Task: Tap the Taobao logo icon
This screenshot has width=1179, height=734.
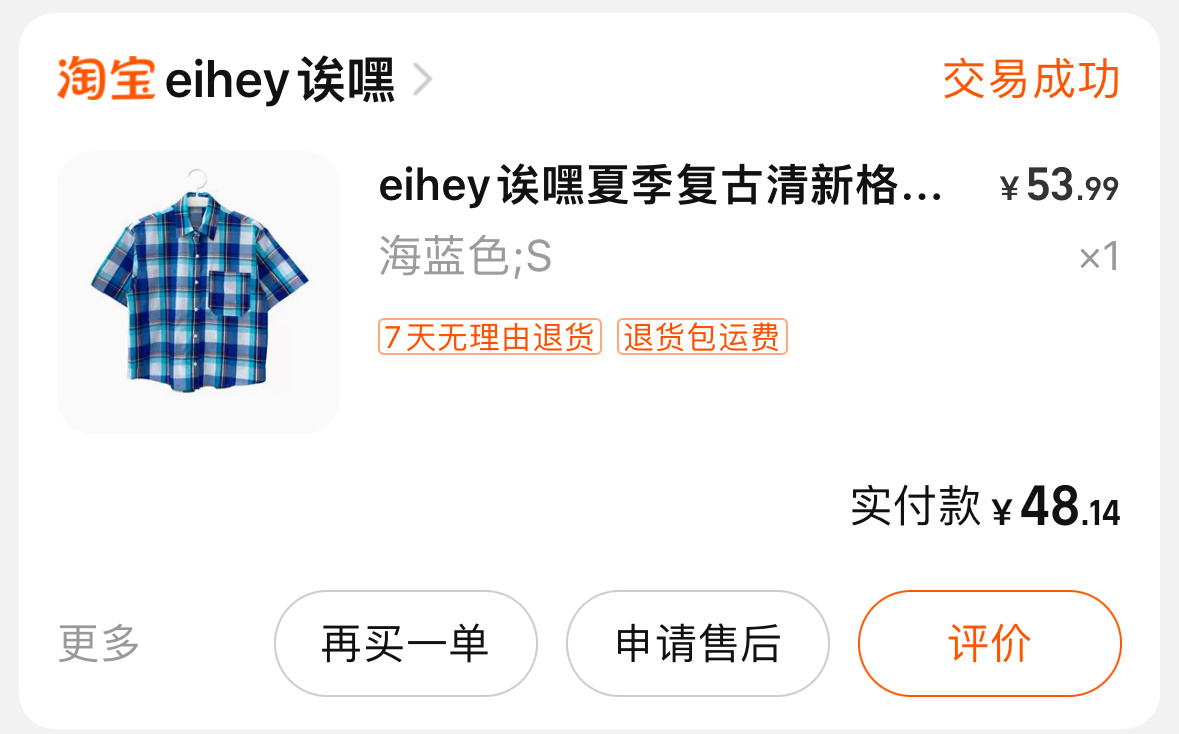Action: (x=106, y=78)
